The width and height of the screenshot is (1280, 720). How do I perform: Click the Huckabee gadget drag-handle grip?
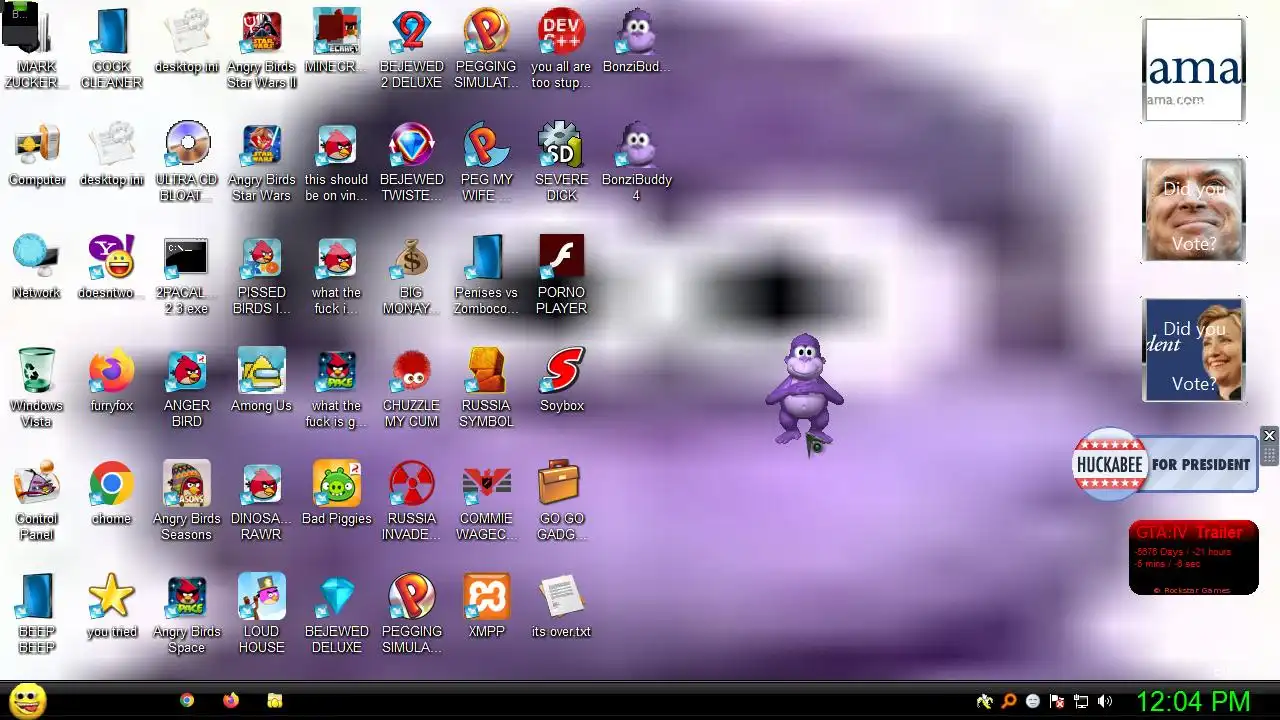click(x=1269, y=455)
